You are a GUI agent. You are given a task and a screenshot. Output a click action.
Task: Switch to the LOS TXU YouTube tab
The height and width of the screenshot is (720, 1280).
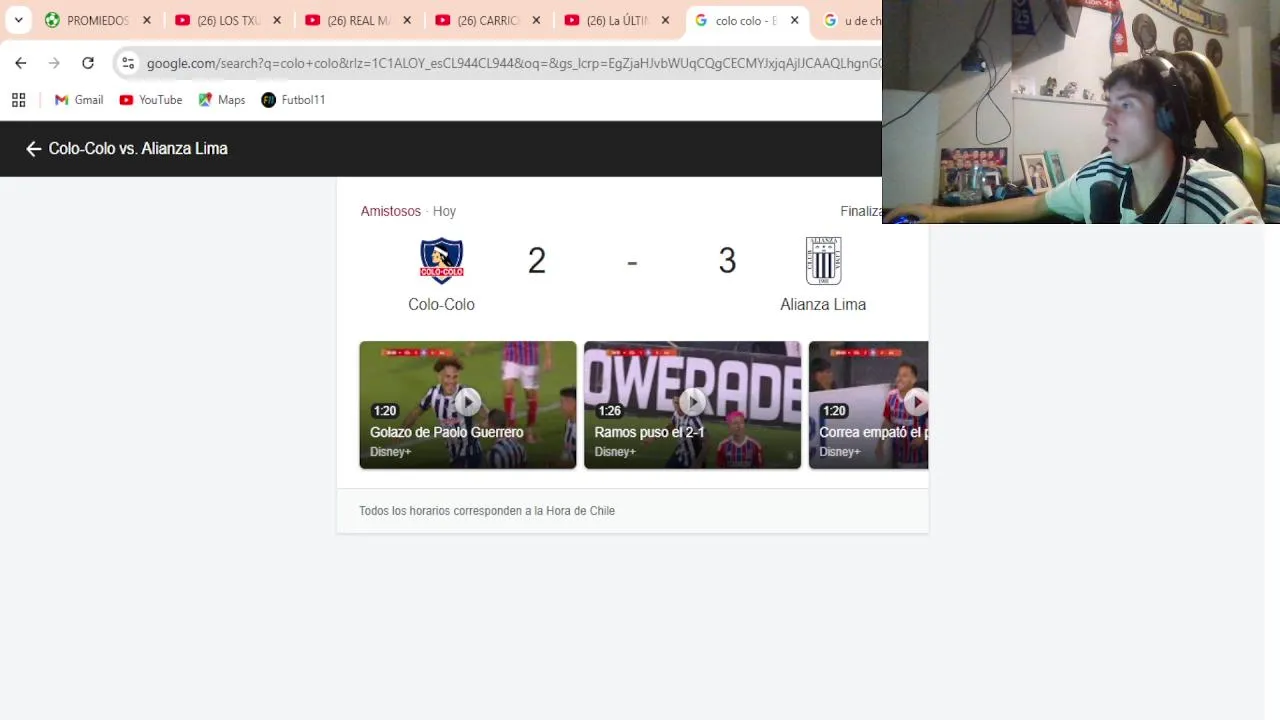[228, 20]
